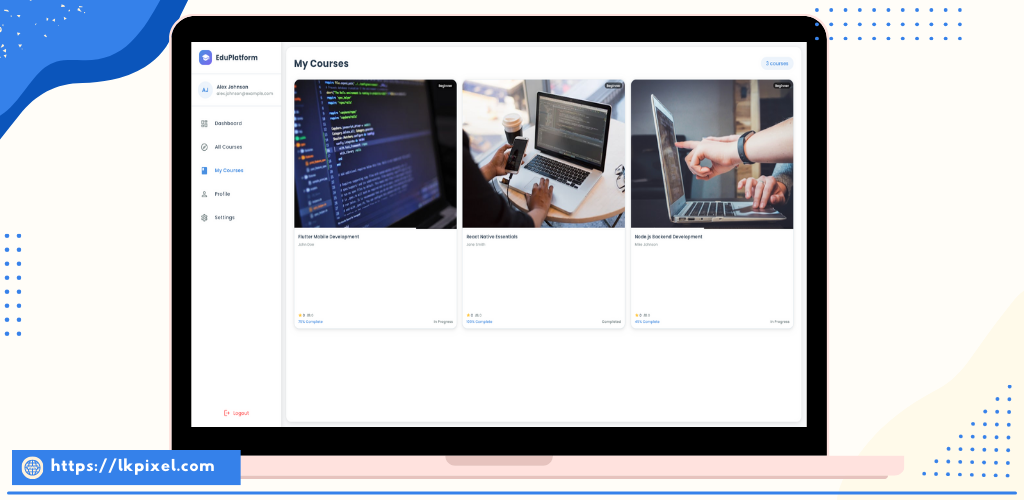Open the React Native Essentials course thumbnail

tap(543, 154)
